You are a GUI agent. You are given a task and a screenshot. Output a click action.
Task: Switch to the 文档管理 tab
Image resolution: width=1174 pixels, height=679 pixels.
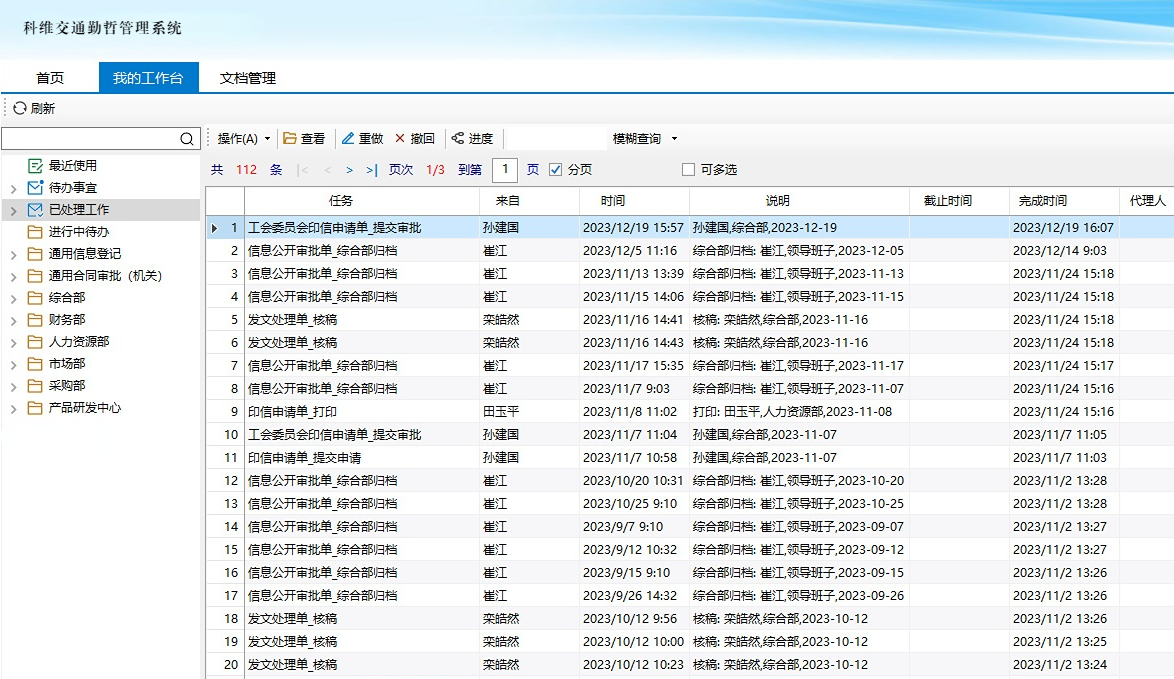(x=247, y=78)
